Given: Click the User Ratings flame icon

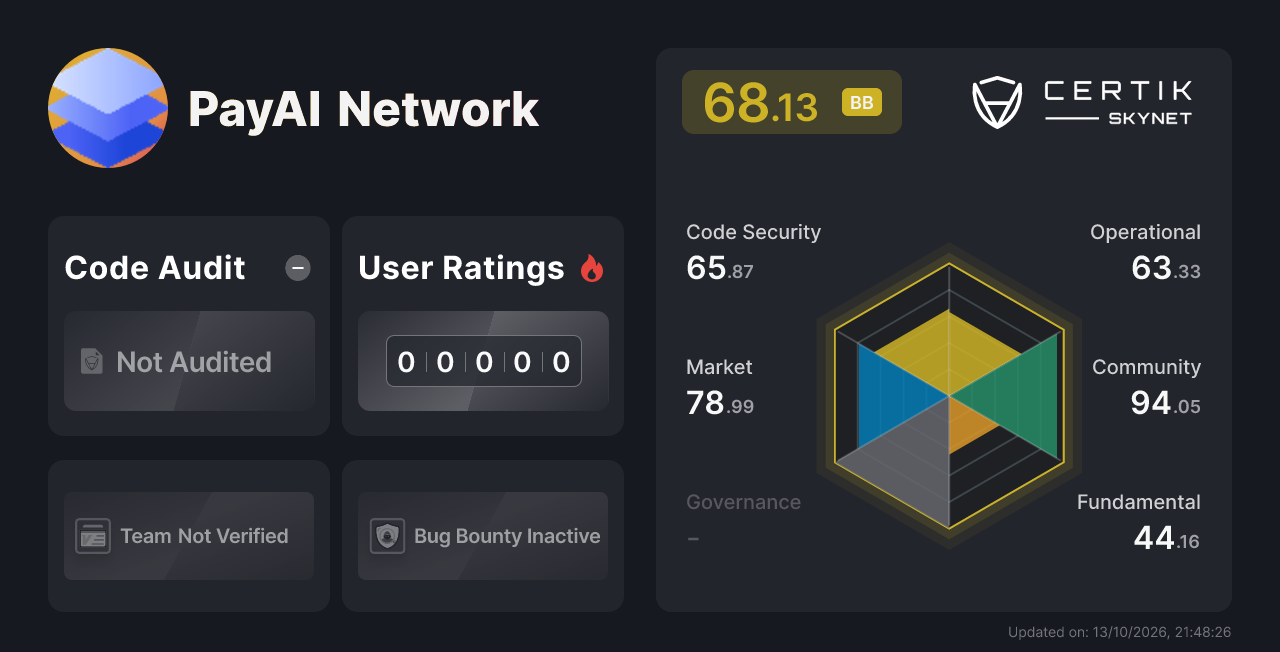Looking at the screenshot, I should click(592, 268).
